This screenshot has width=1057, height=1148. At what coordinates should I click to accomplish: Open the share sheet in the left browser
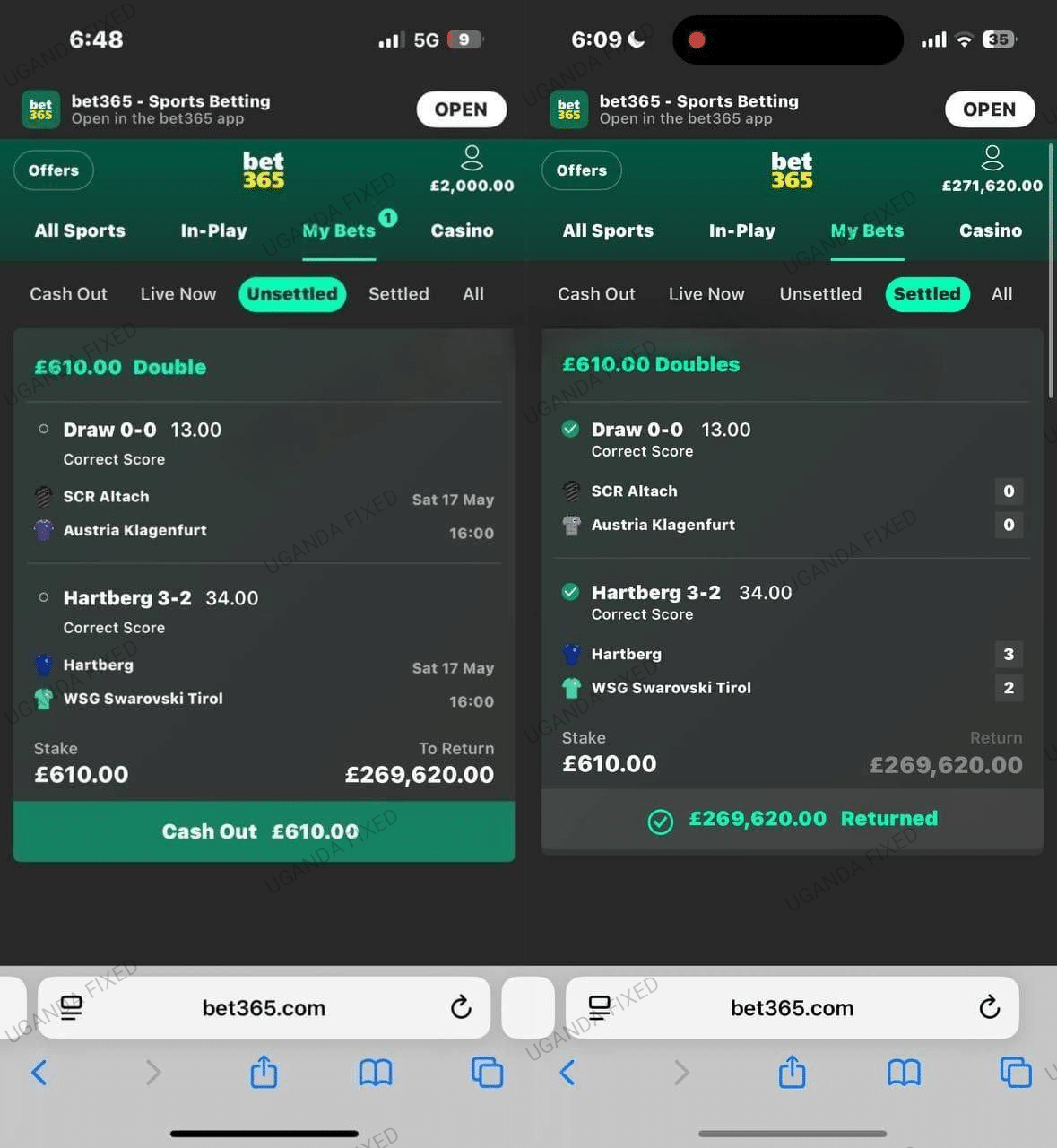[x=264, y=1072]
